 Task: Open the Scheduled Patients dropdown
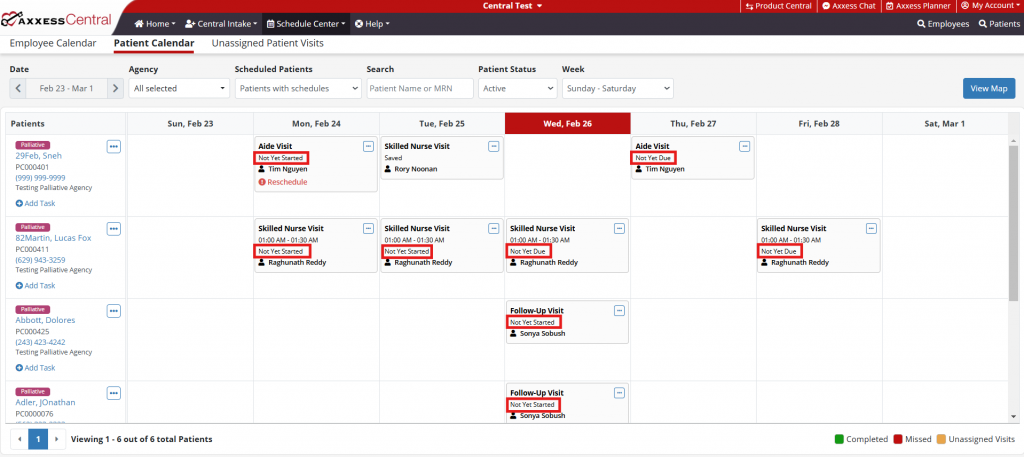pos(297,88)
